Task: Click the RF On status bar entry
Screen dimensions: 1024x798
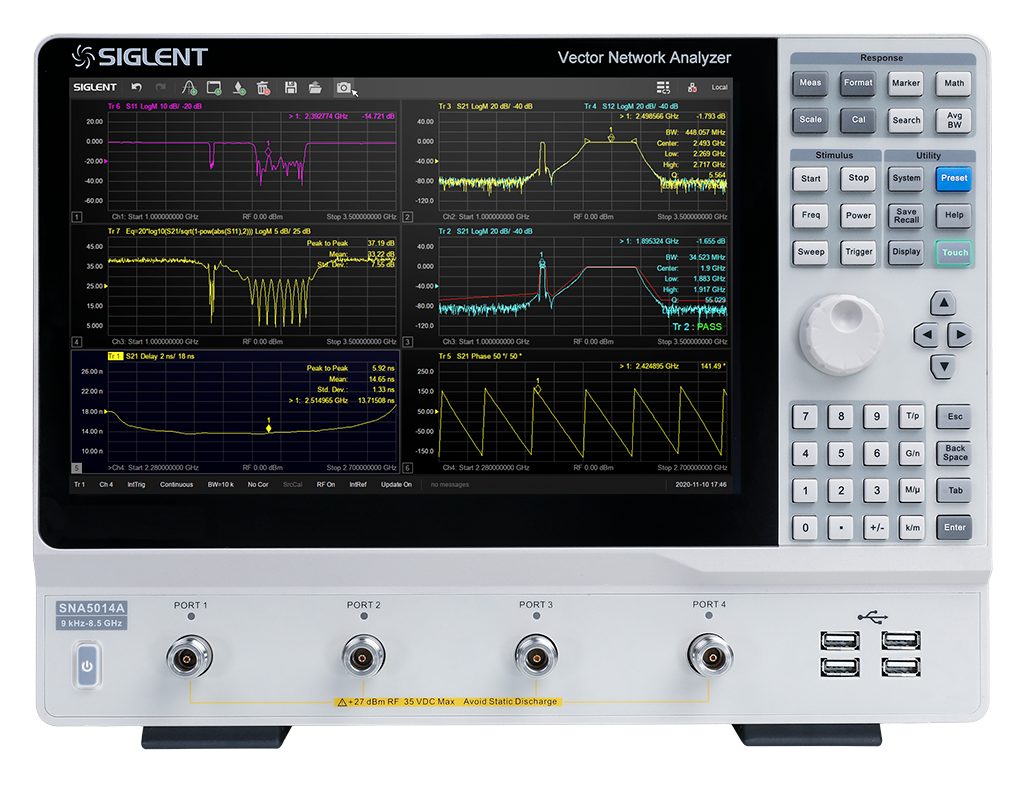Action: 326,485
